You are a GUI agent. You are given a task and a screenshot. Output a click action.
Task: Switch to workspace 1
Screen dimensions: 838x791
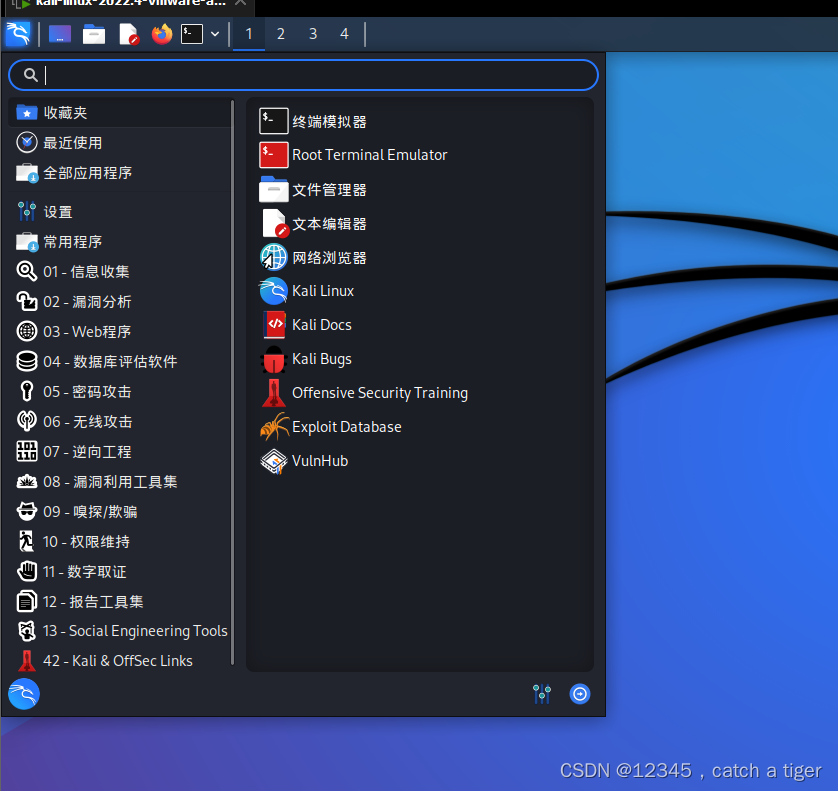point(249,34)
